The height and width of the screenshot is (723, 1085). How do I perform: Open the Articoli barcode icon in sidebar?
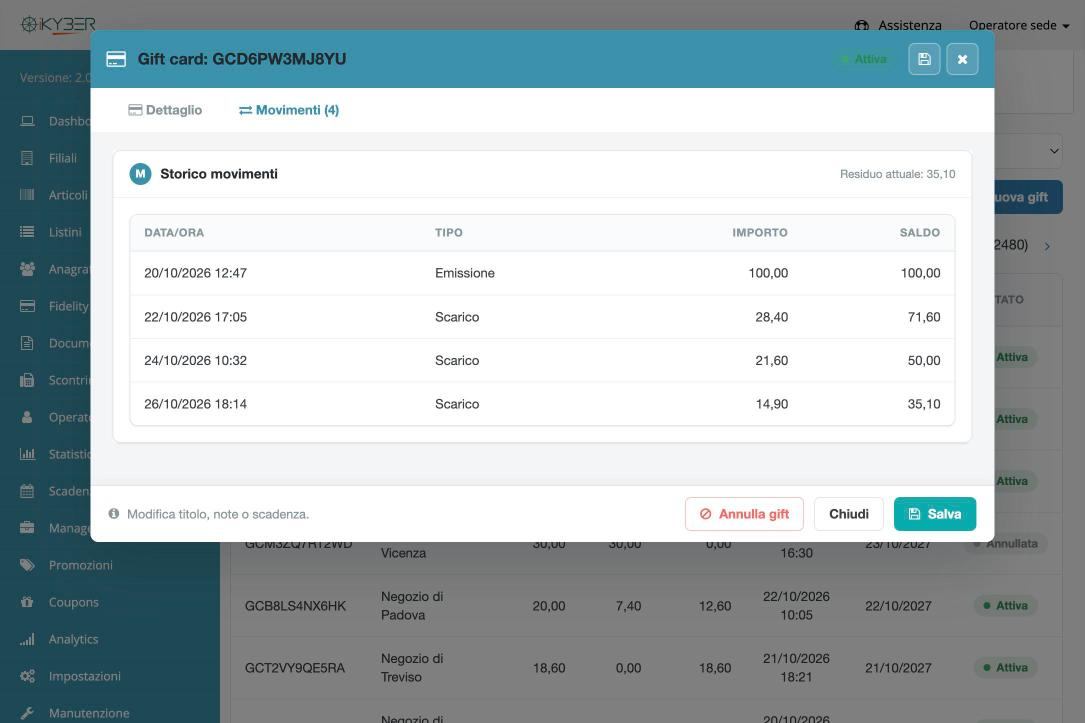27,195
